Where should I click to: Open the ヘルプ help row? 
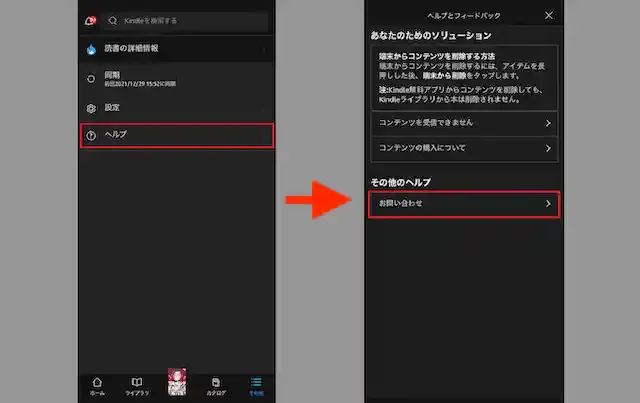pyautogui.click(x=177, y=136)
